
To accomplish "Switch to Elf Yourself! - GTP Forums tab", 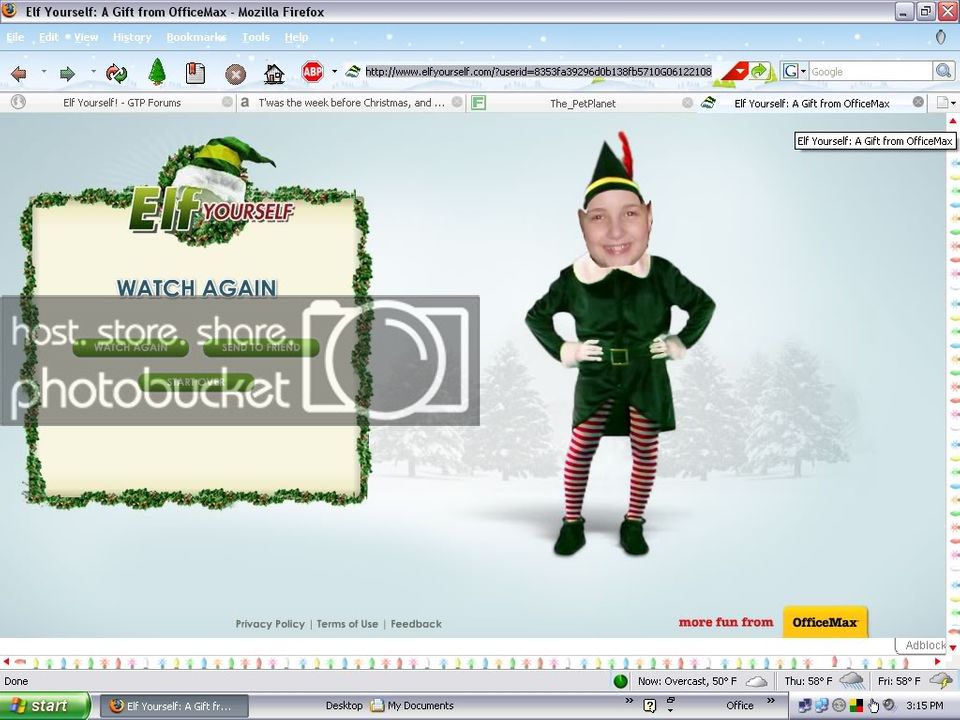I will point(122,103).
